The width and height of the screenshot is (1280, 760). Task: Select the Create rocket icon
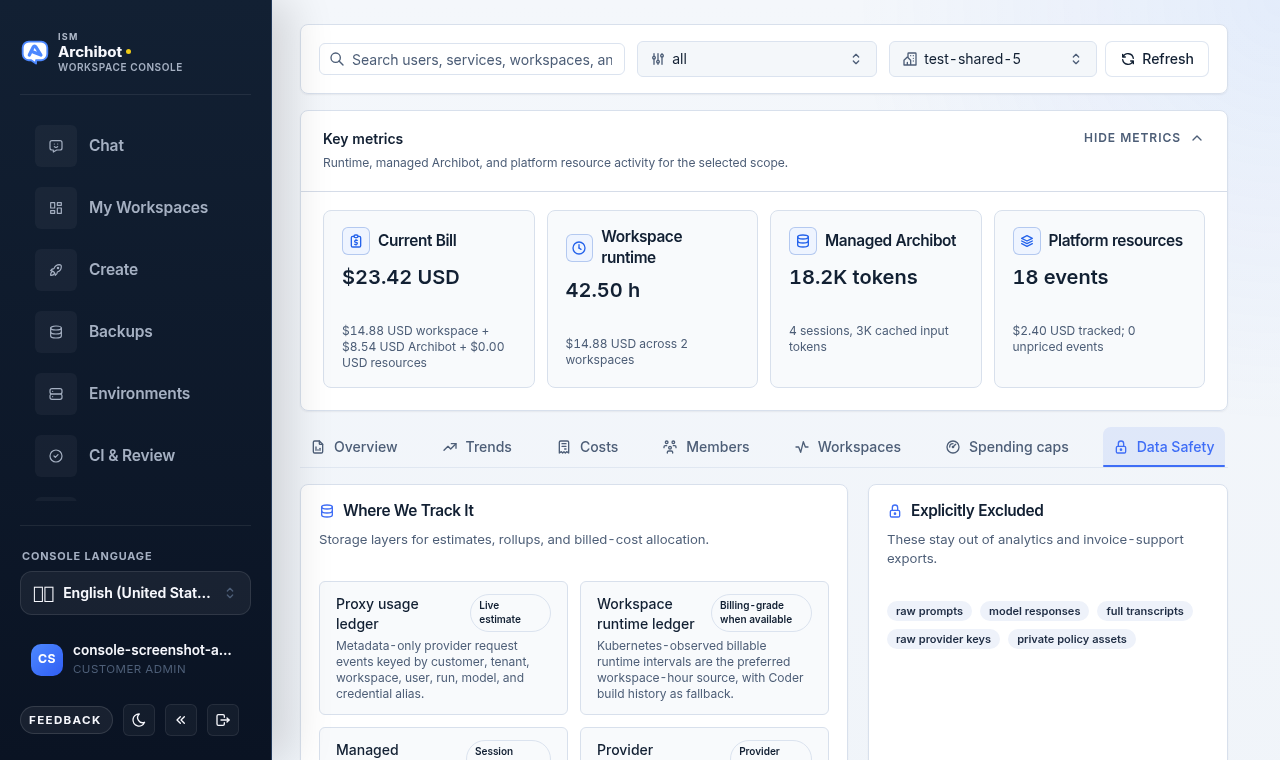click(56, 270)
